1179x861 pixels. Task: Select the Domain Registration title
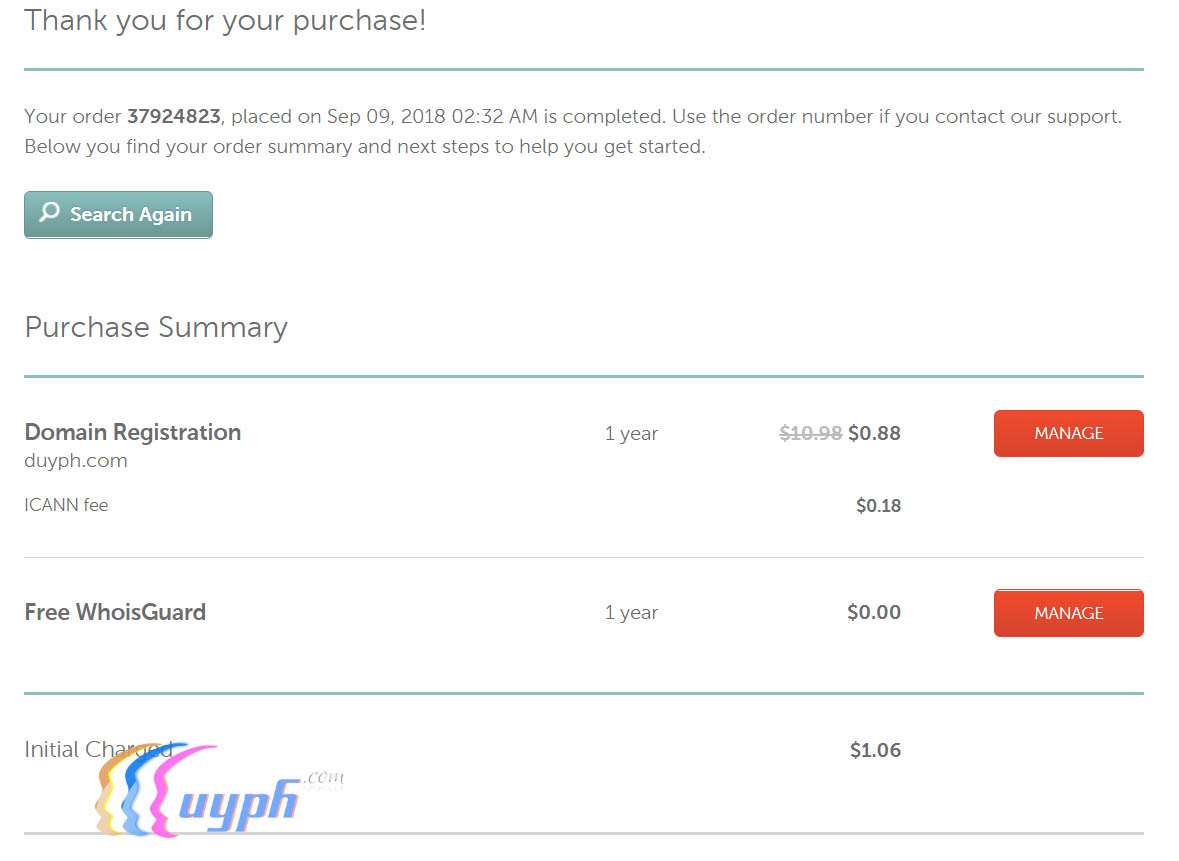coord(133,432)
